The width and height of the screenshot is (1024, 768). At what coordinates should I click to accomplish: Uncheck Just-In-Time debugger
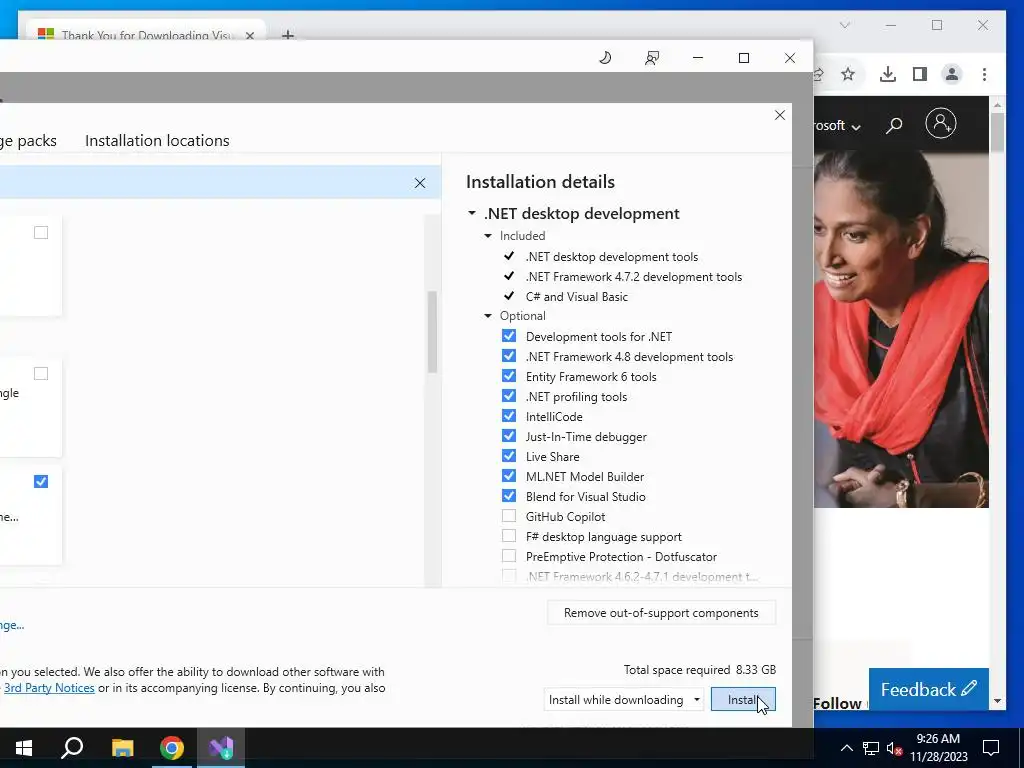point(509,436)
